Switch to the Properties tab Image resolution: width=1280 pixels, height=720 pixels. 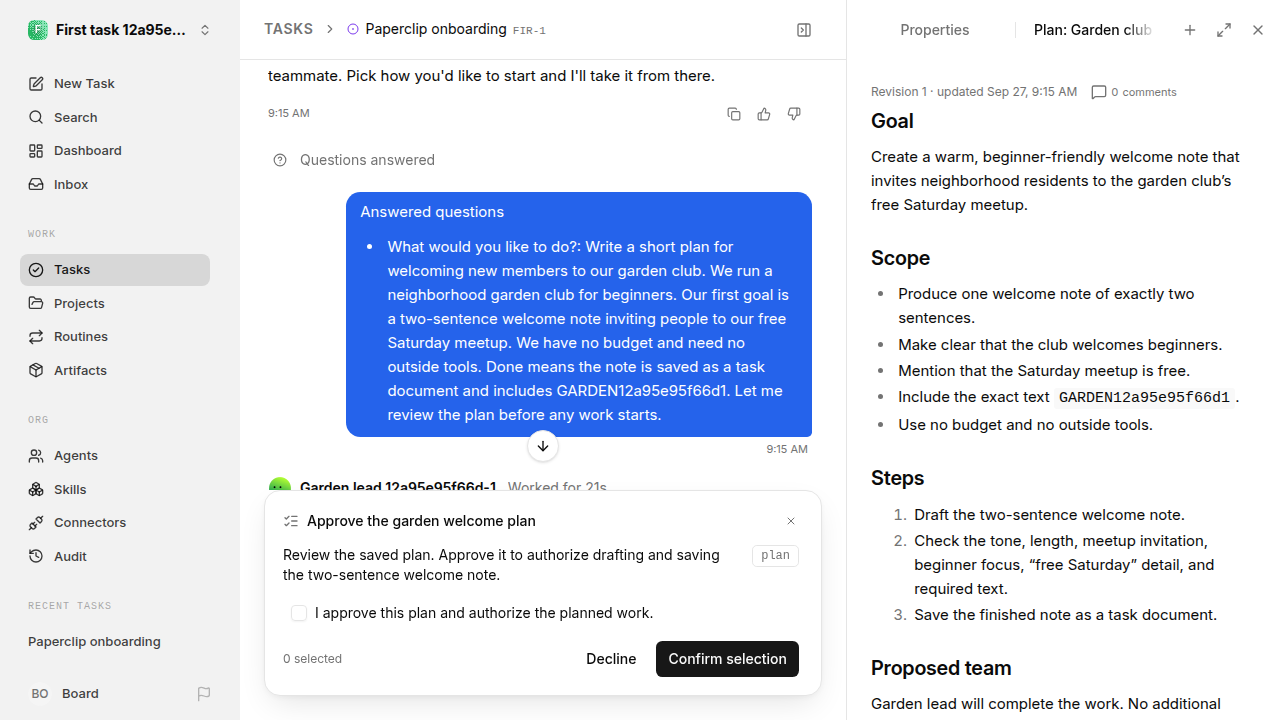click(x=934, y=30)
